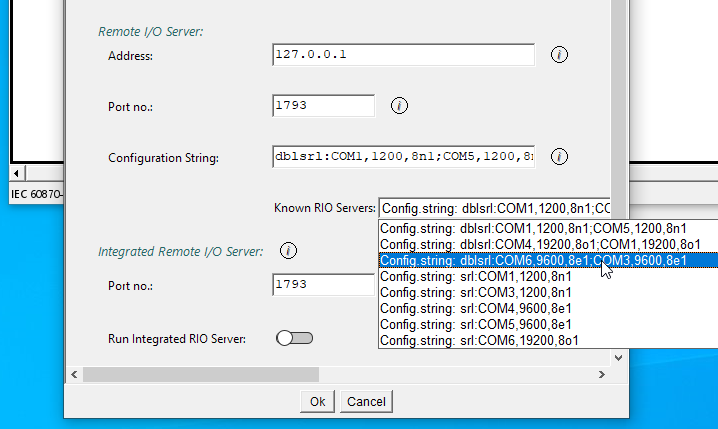The image size is (718, 429).
Task: Click the dialog's horizontal scrollbar thumb
Action: [200, 374]
